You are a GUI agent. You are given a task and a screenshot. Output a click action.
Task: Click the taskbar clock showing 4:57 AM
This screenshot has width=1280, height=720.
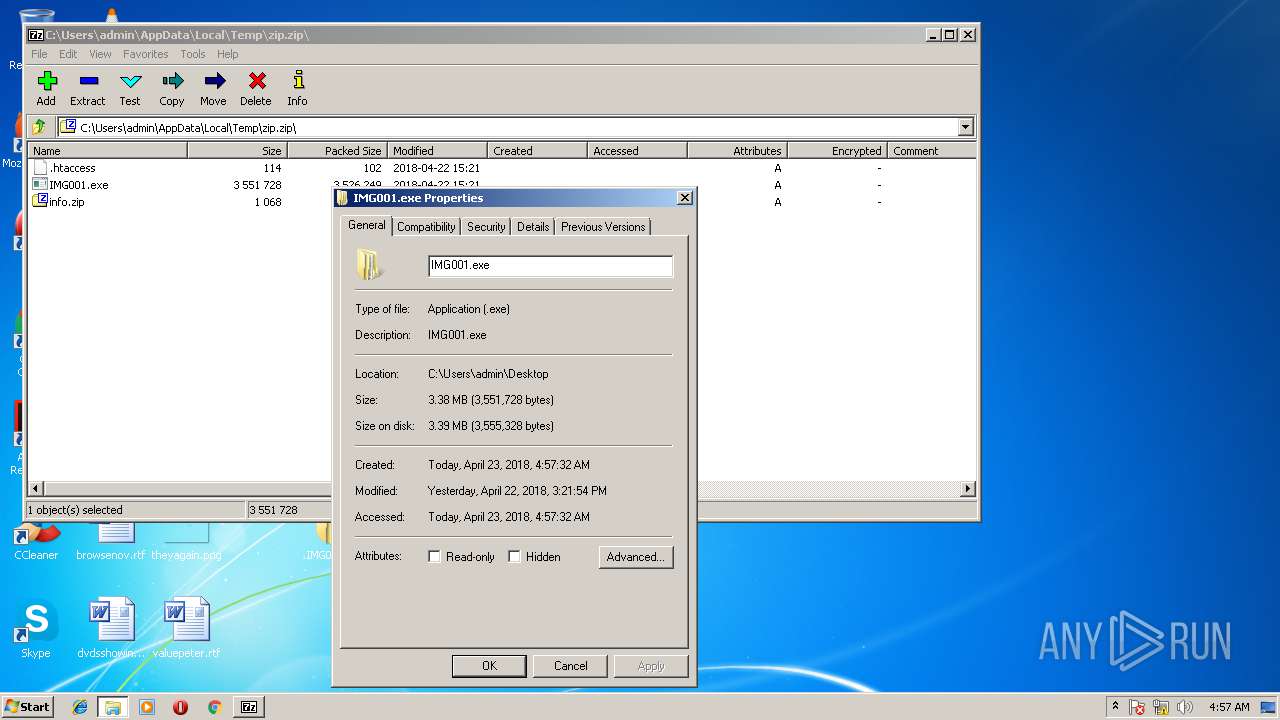pos(1228,707)
